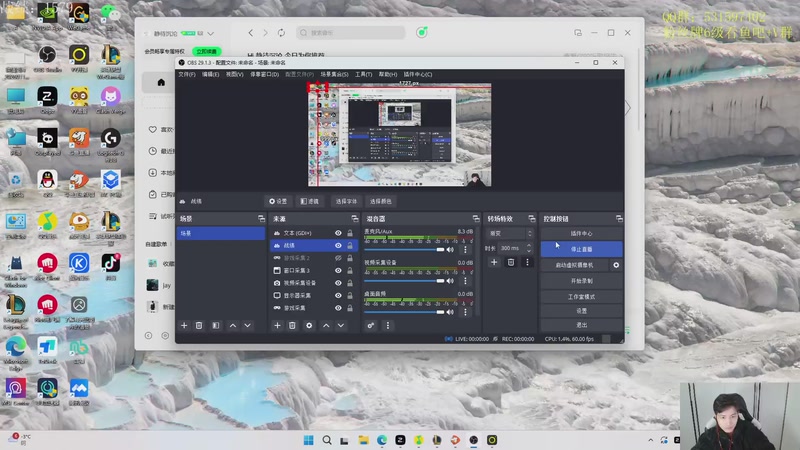Open three-dot menu in 转场特效 dock
The height and width of the screenshot is (450, 800).
click(x=527, y=262)
